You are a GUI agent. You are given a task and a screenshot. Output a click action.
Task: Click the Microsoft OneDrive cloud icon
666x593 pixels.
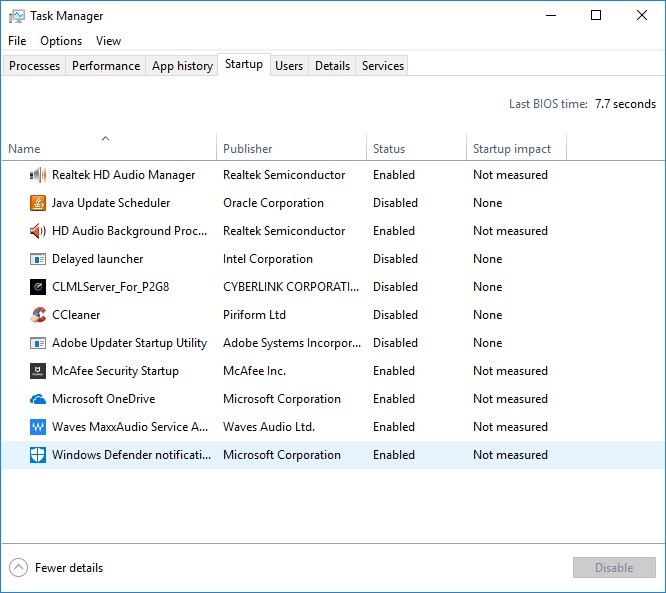point(38,399)
